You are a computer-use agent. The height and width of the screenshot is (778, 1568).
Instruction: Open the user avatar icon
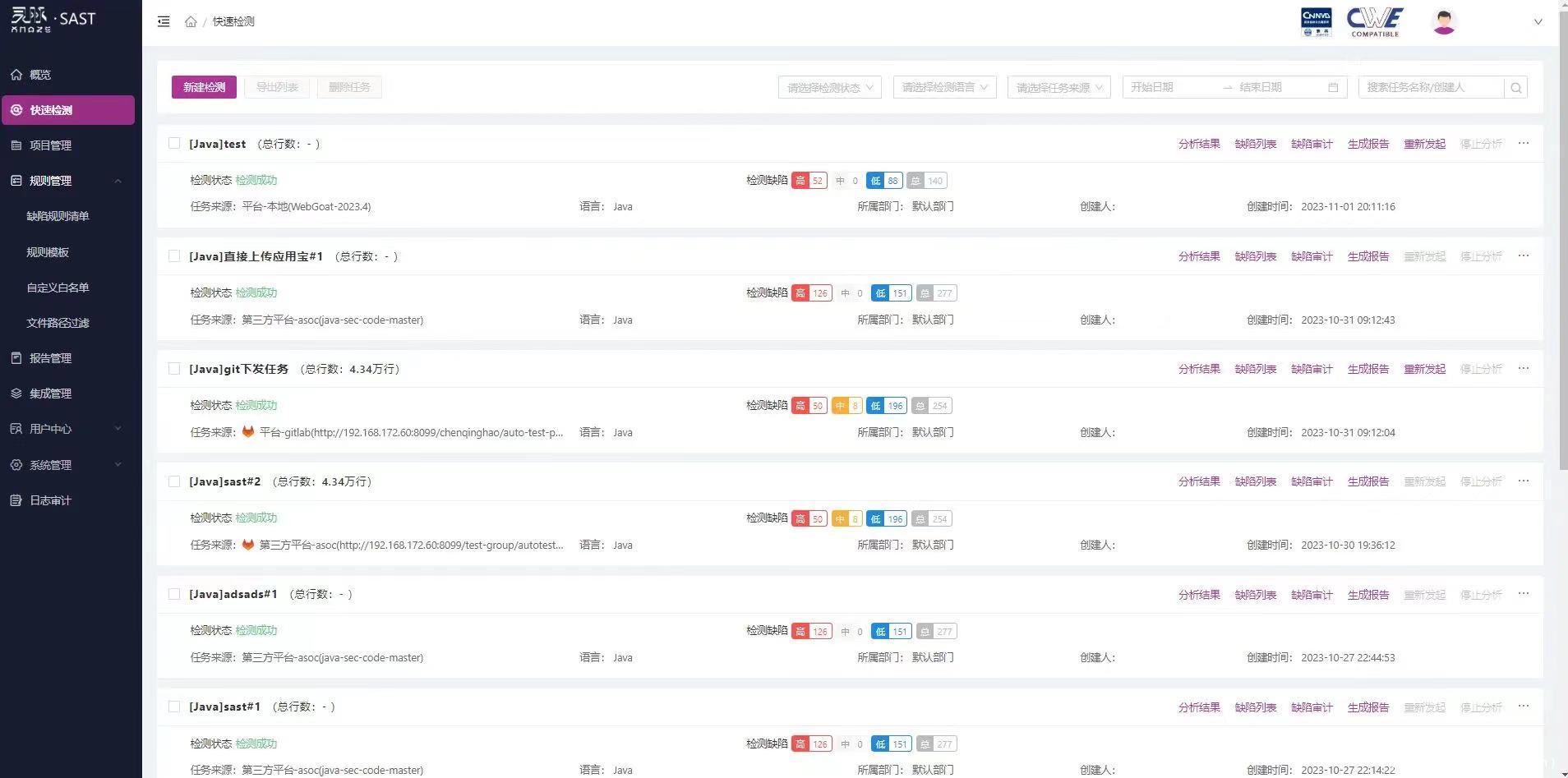1444,21
